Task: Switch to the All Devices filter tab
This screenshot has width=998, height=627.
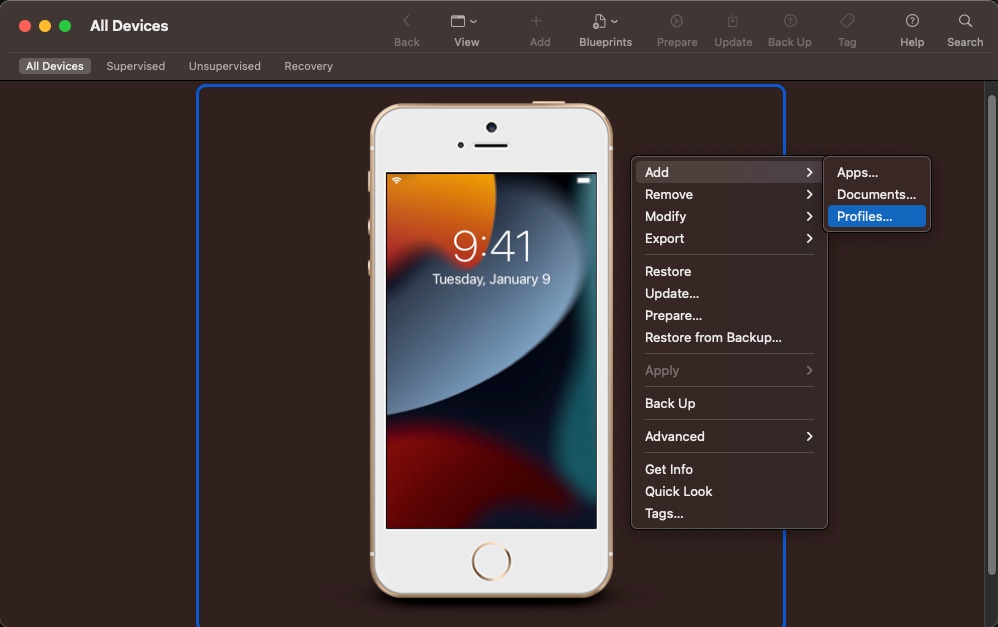Action: tap(55, 66)
